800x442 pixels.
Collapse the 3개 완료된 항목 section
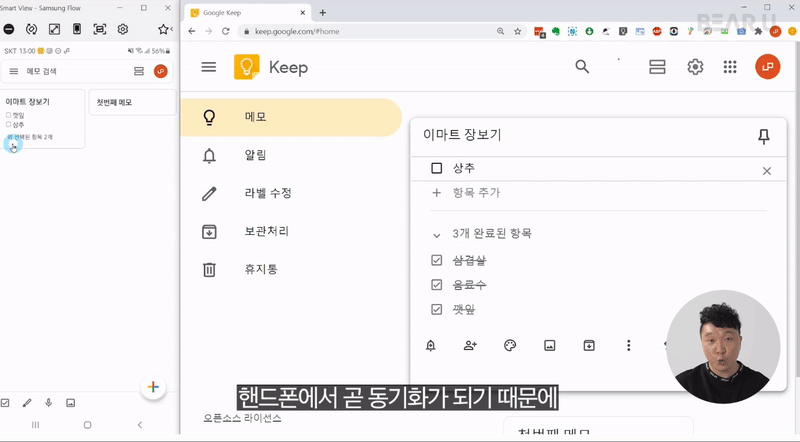point(437,235)
